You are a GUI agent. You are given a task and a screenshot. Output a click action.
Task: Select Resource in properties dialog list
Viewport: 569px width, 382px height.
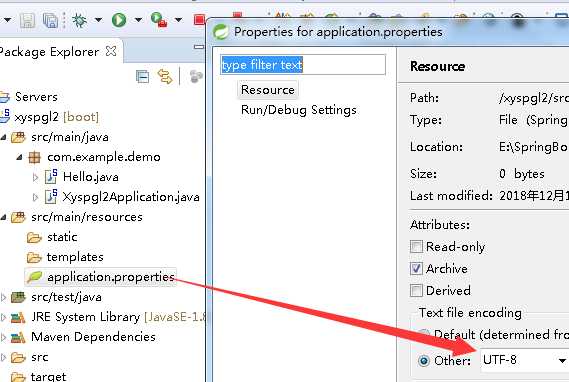click(x=268, y=90)
